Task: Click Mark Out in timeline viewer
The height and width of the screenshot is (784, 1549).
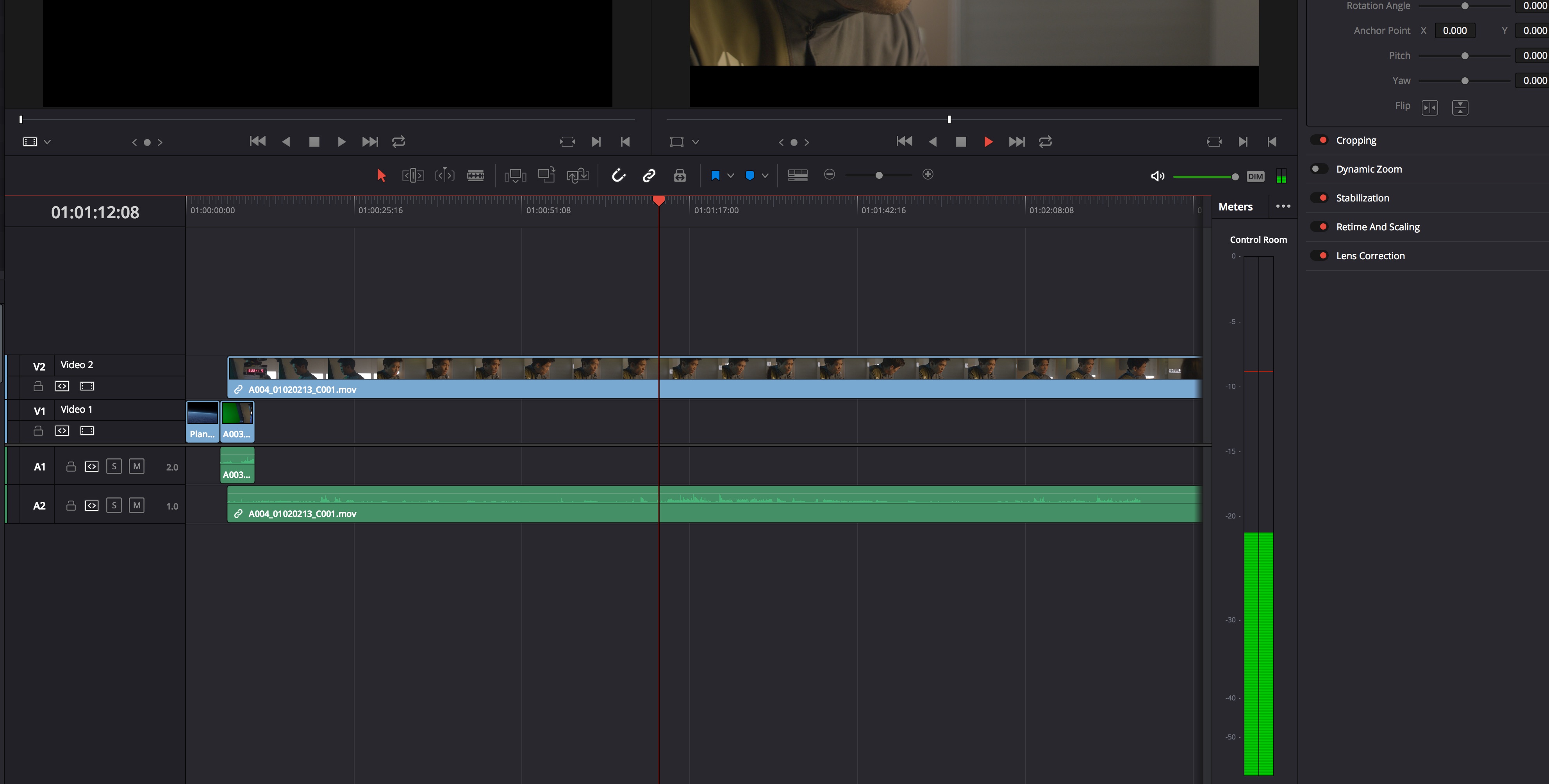Action: coord(1272,142)
